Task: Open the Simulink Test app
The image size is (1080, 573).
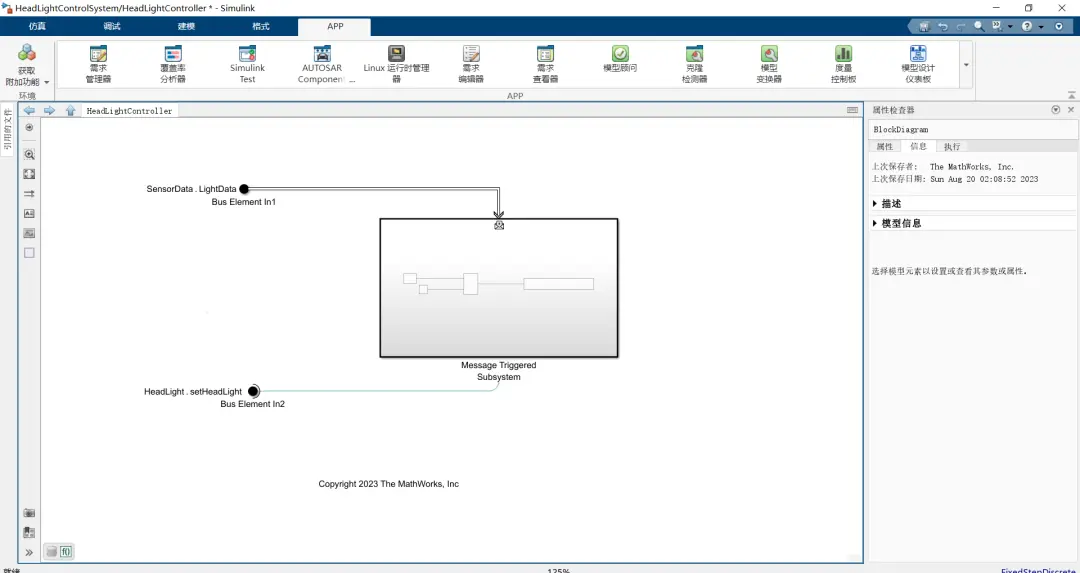Action: pyautogui.click(x=247, y=64)
